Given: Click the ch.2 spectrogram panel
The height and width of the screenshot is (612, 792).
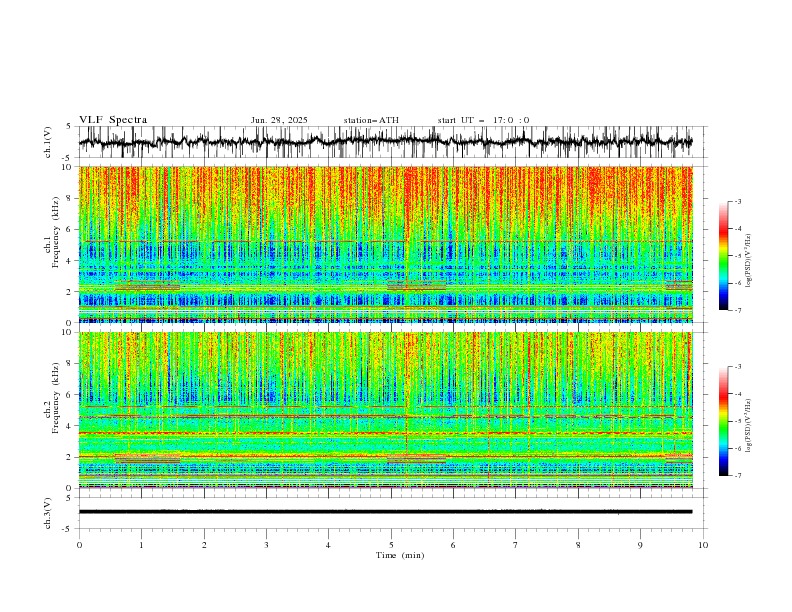Looking at the screenshot, I should pos(385,410).
